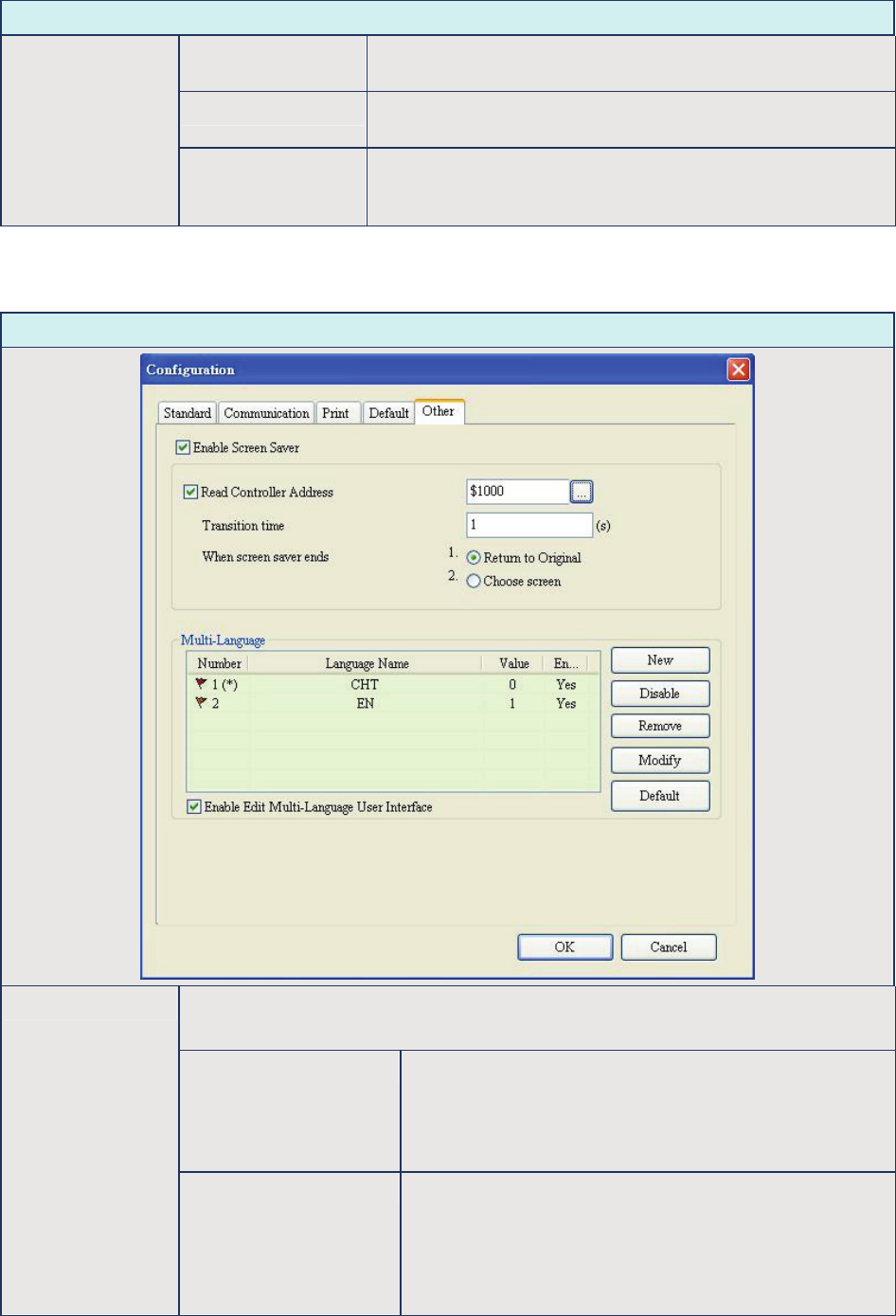Click the New language button
Viewport: 896px width, 1316px height.
pos(660,660)
